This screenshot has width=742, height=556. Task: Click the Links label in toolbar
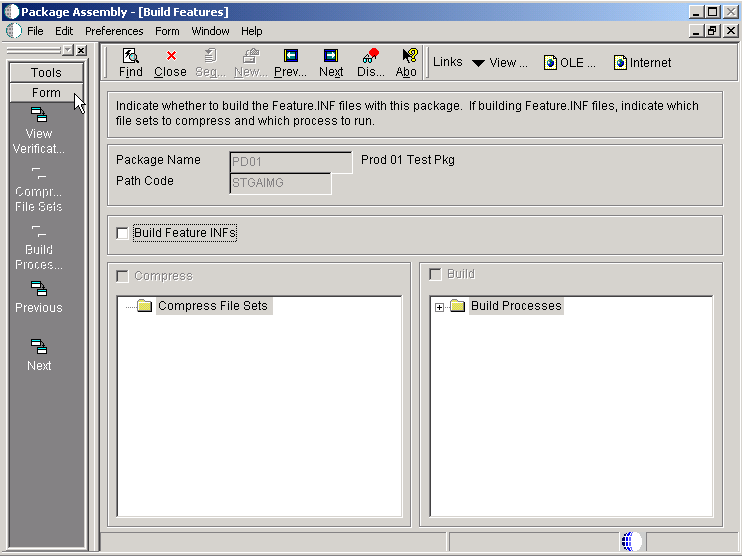pos(448,62)
